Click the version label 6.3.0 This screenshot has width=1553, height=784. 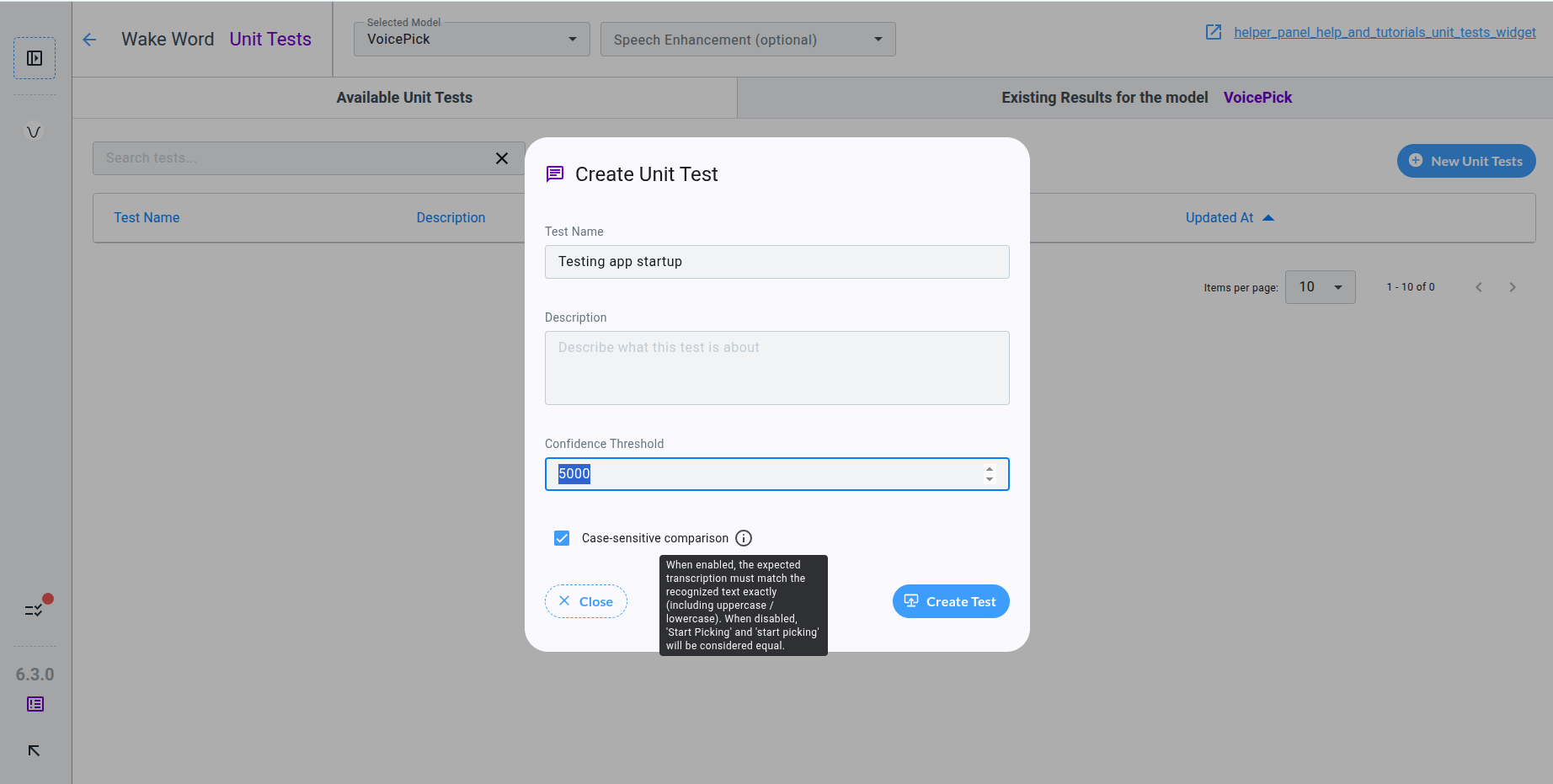point(35,675)
